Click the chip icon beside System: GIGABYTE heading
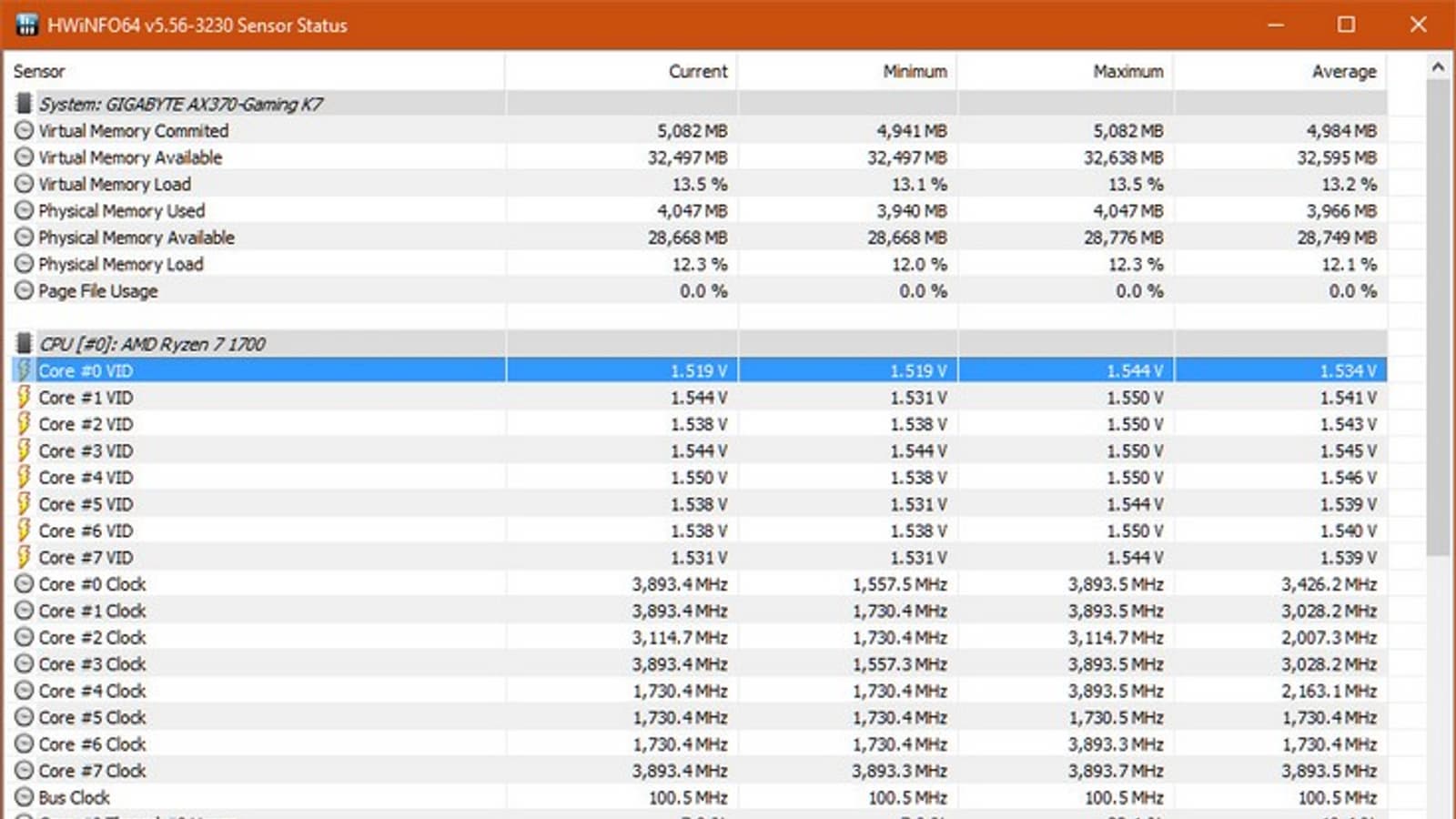1456x819 pixels. [25, 104]
